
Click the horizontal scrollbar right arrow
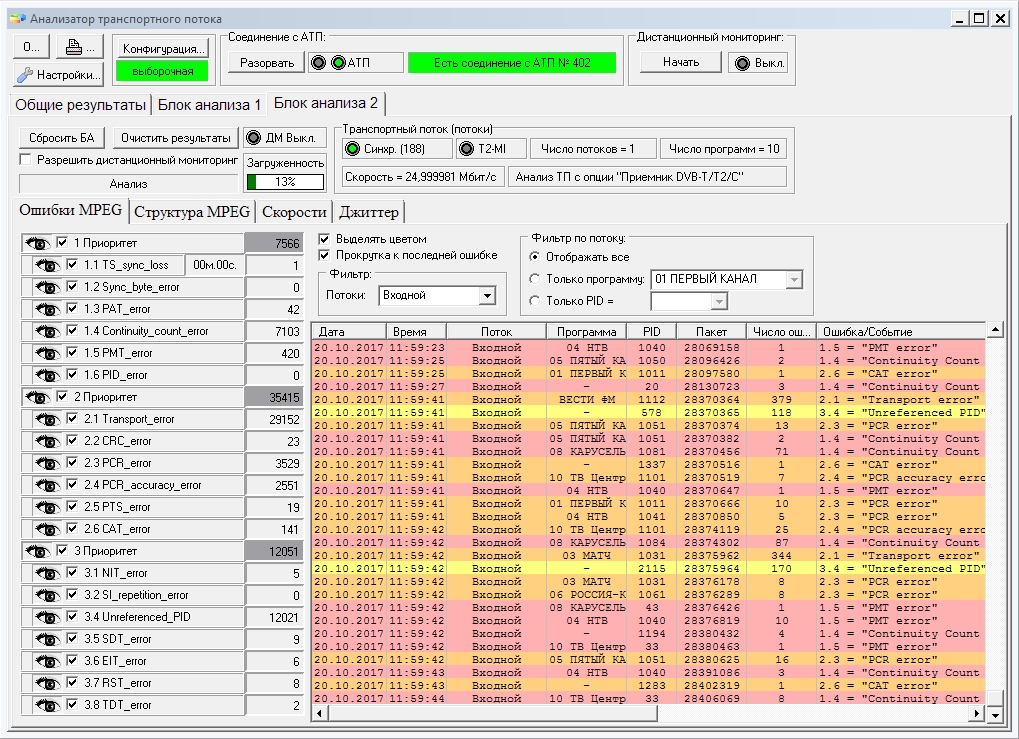pyautogui.click(x=976, y=714)
